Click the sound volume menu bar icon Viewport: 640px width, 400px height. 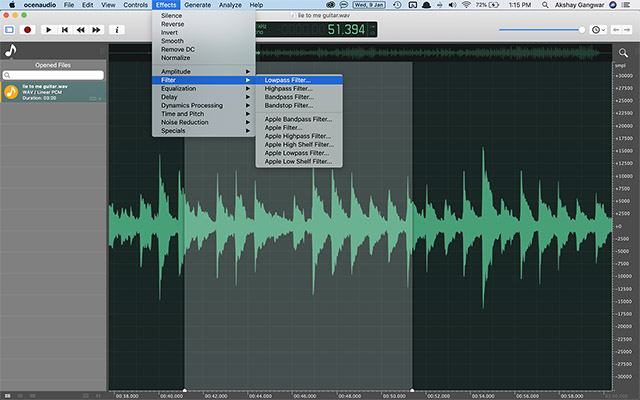pyautogui.click(x=453, y=5)
